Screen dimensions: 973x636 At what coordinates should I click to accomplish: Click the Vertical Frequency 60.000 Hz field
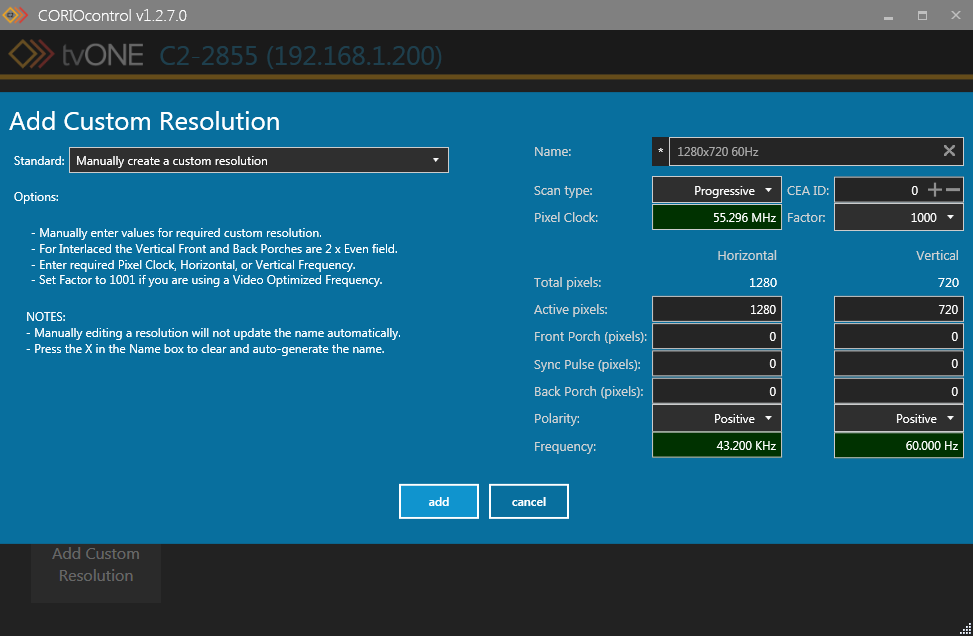899,446
